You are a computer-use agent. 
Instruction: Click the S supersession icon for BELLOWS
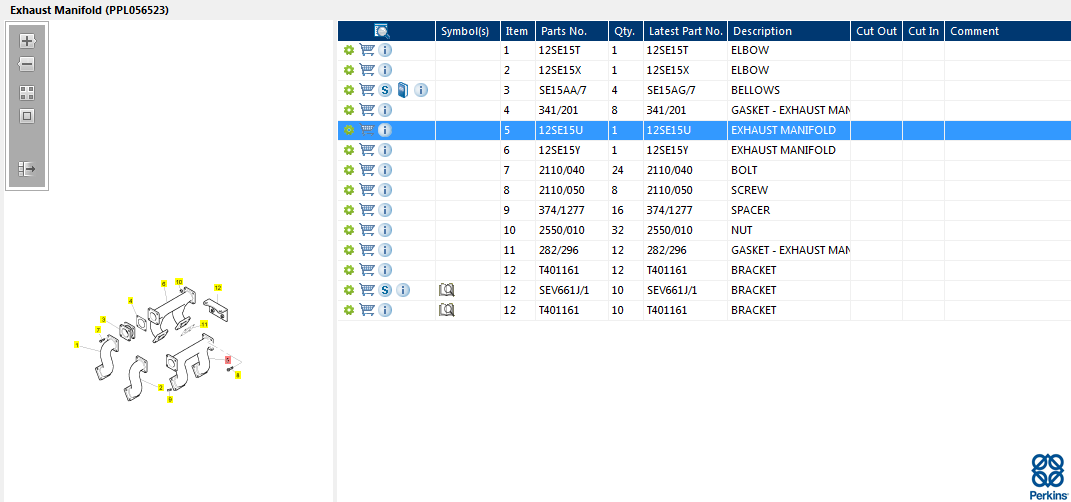tap(385, 90)
